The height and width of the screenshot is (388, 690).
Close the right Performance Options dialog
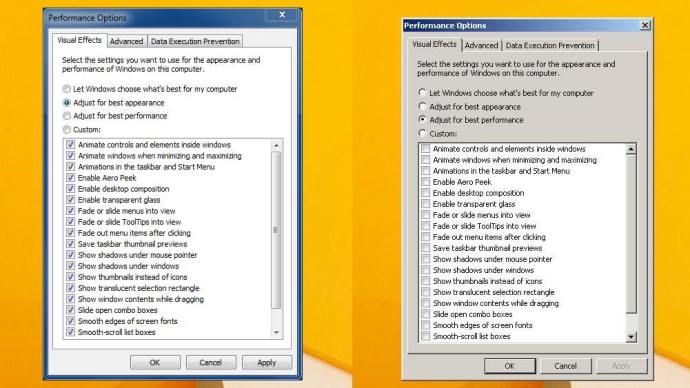645,26
